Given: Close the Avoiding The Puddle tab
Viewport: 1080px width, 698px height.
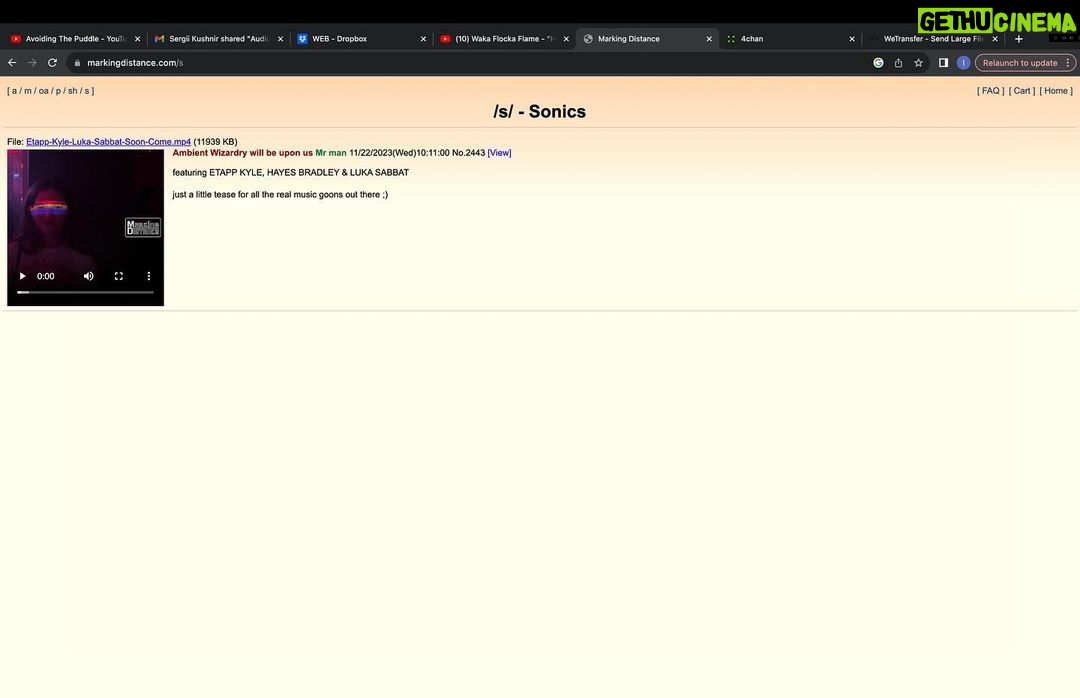Looking at the screenshot, I should pos(137,39).
